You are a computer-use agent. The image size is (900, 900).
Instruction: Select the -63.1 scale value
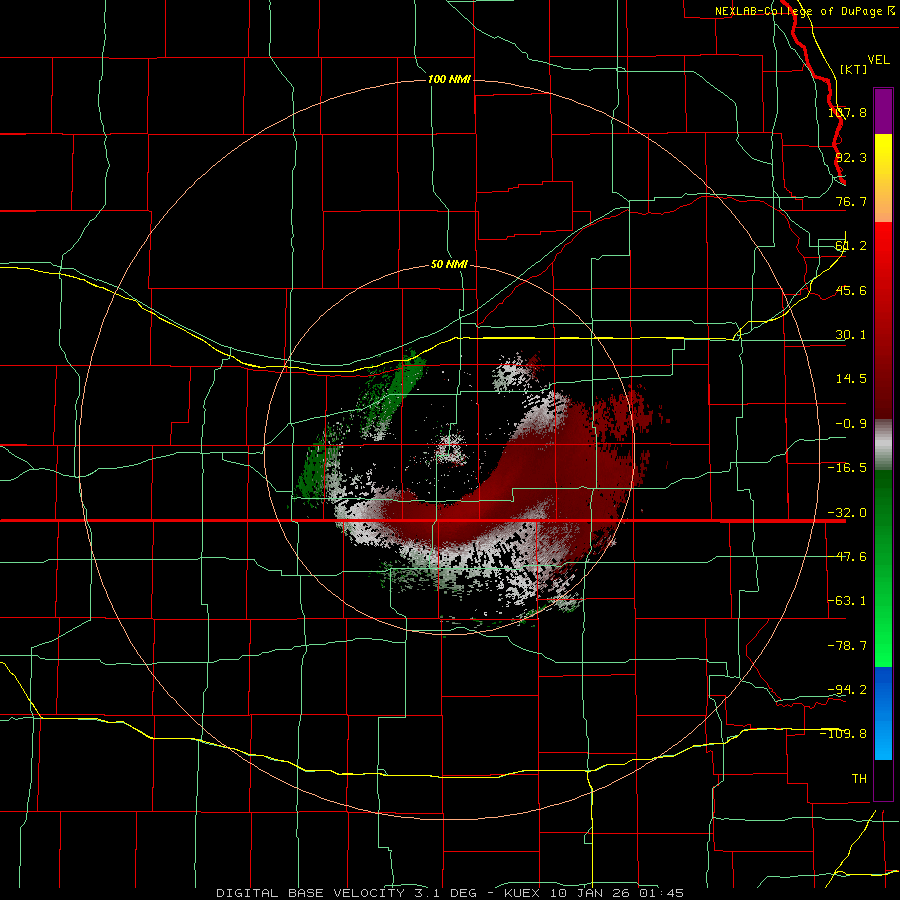coord(847,601)
